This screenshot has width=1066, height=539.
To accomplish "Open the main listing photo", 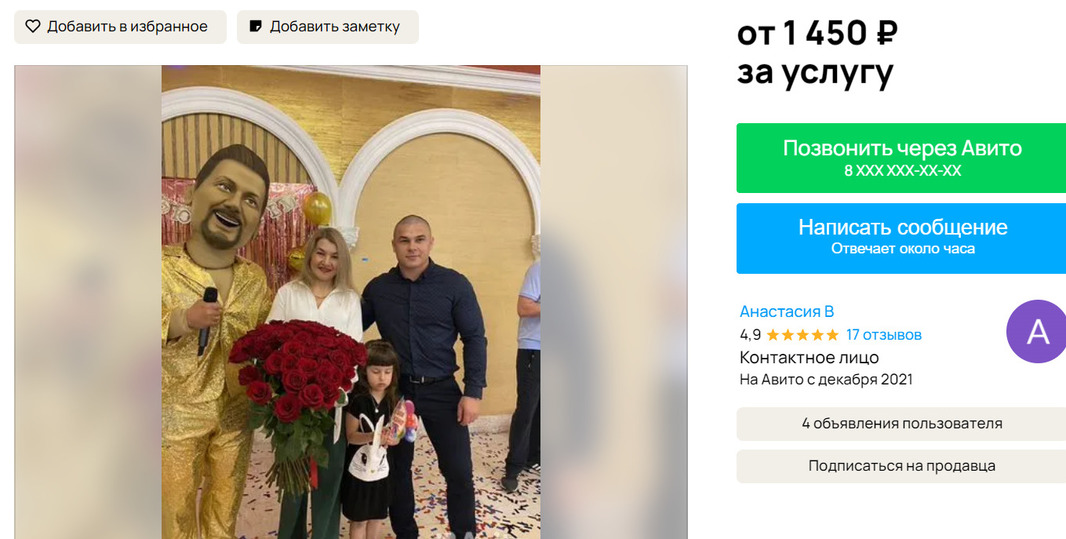I will click(x=351, y=302).
